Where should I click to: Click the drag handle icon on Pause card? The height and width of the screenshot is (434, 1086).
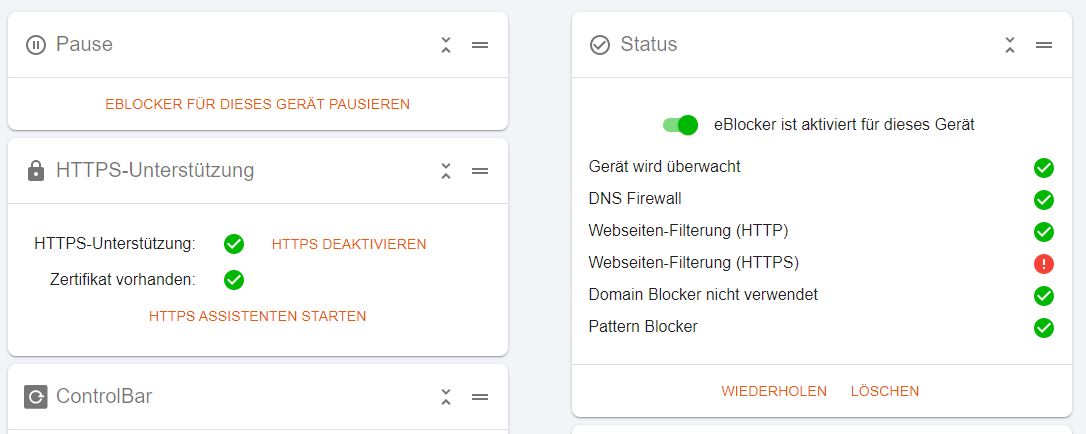480,45
